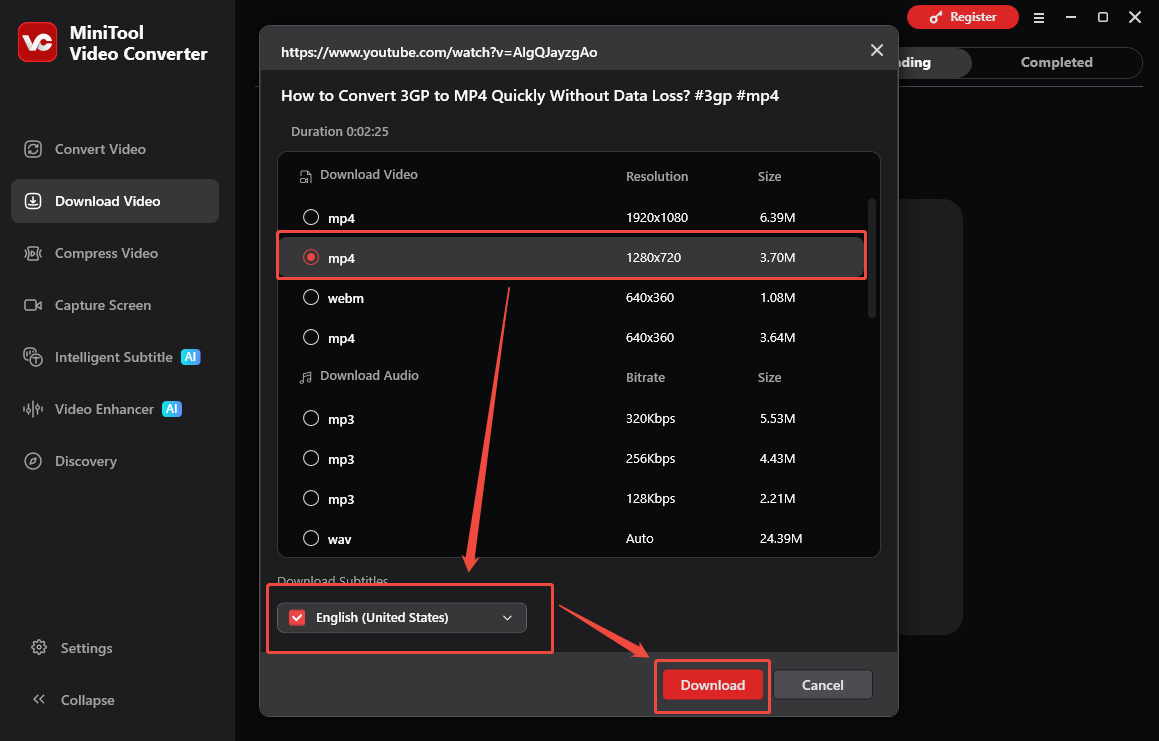Click the 6.39M size value
Viewport: 1159px width, 741px height.
[x=778, y=217]
